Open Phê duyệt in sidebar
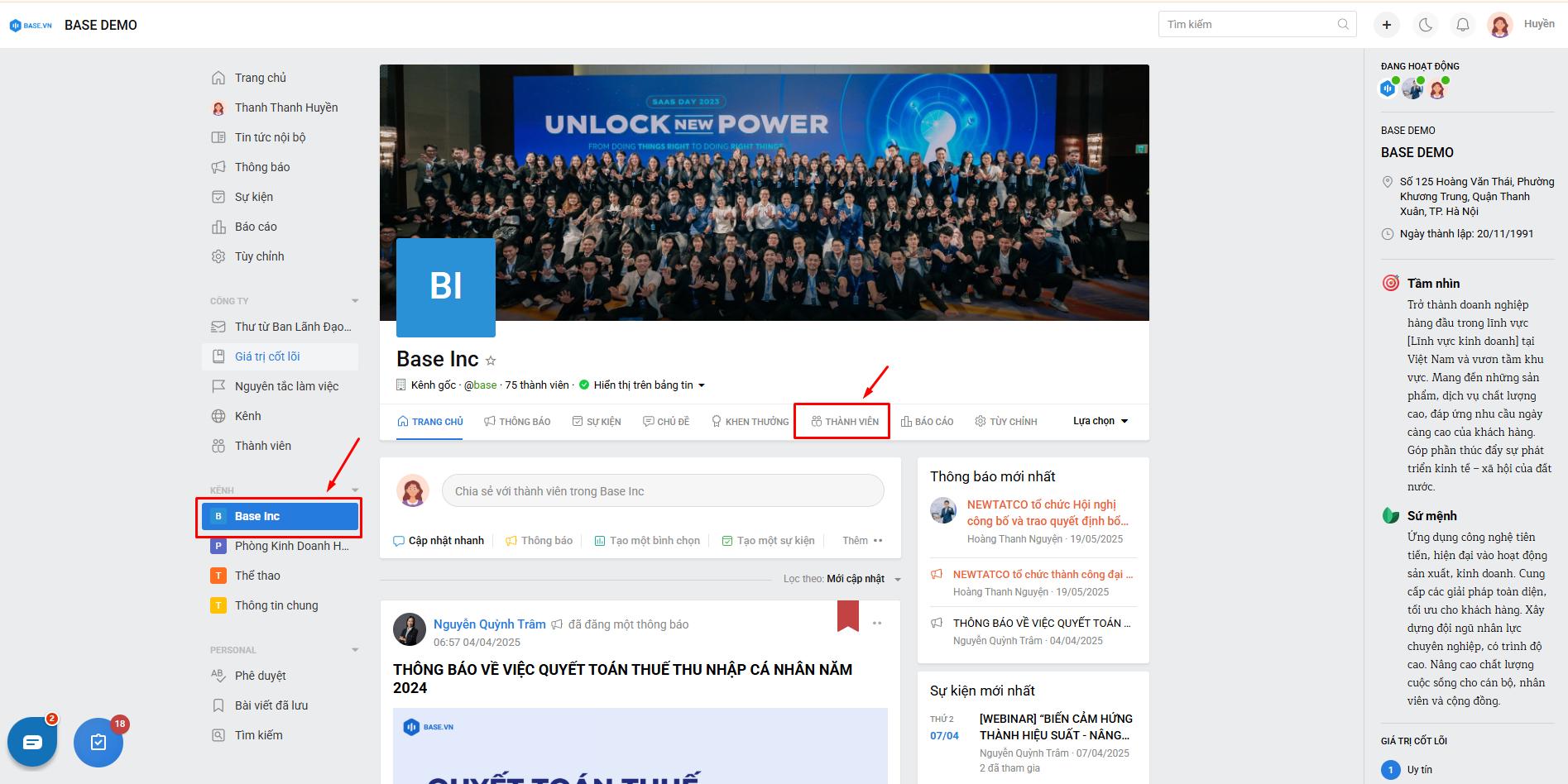The height and width of the screenshot is (784, 1568). pos(260,676)
